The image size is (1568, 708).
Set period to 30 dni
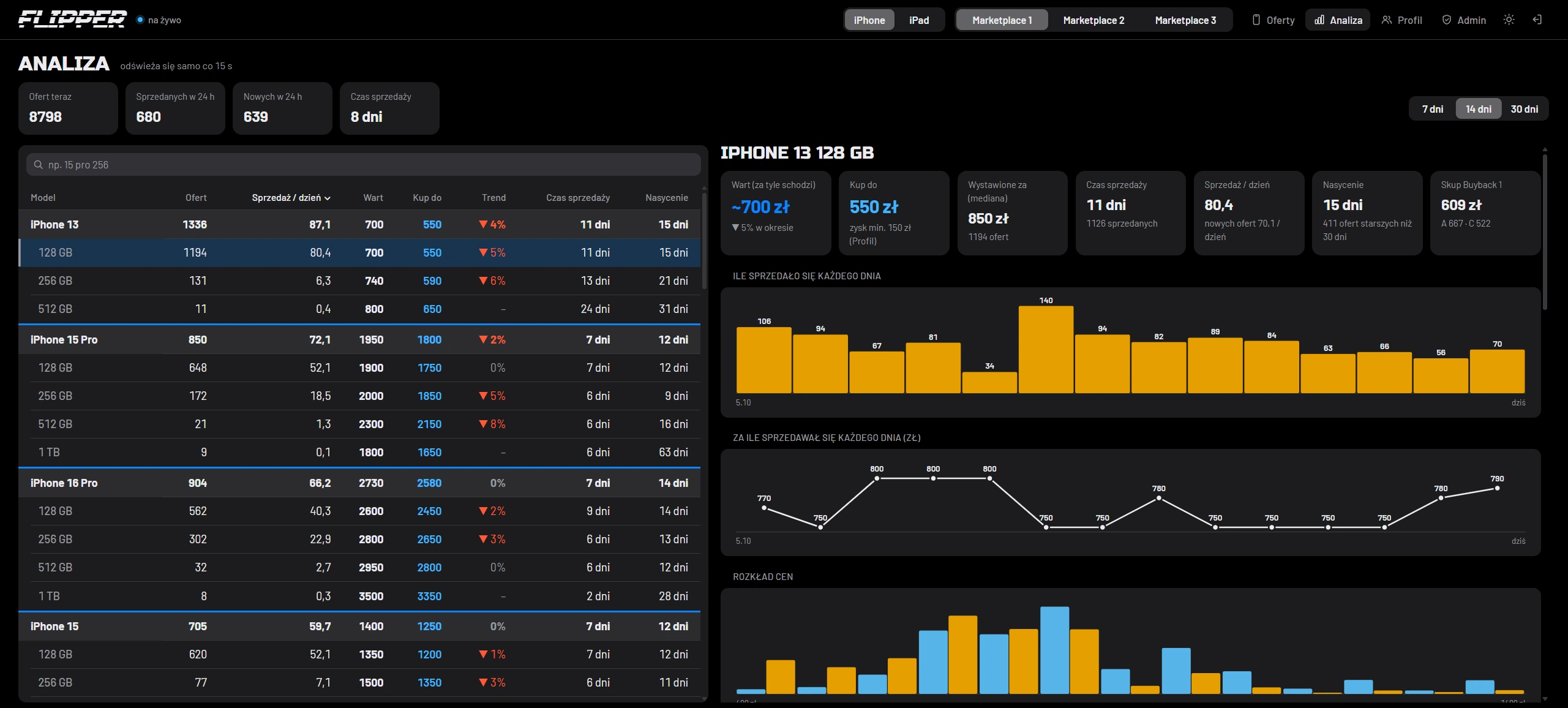point(1525,109)
